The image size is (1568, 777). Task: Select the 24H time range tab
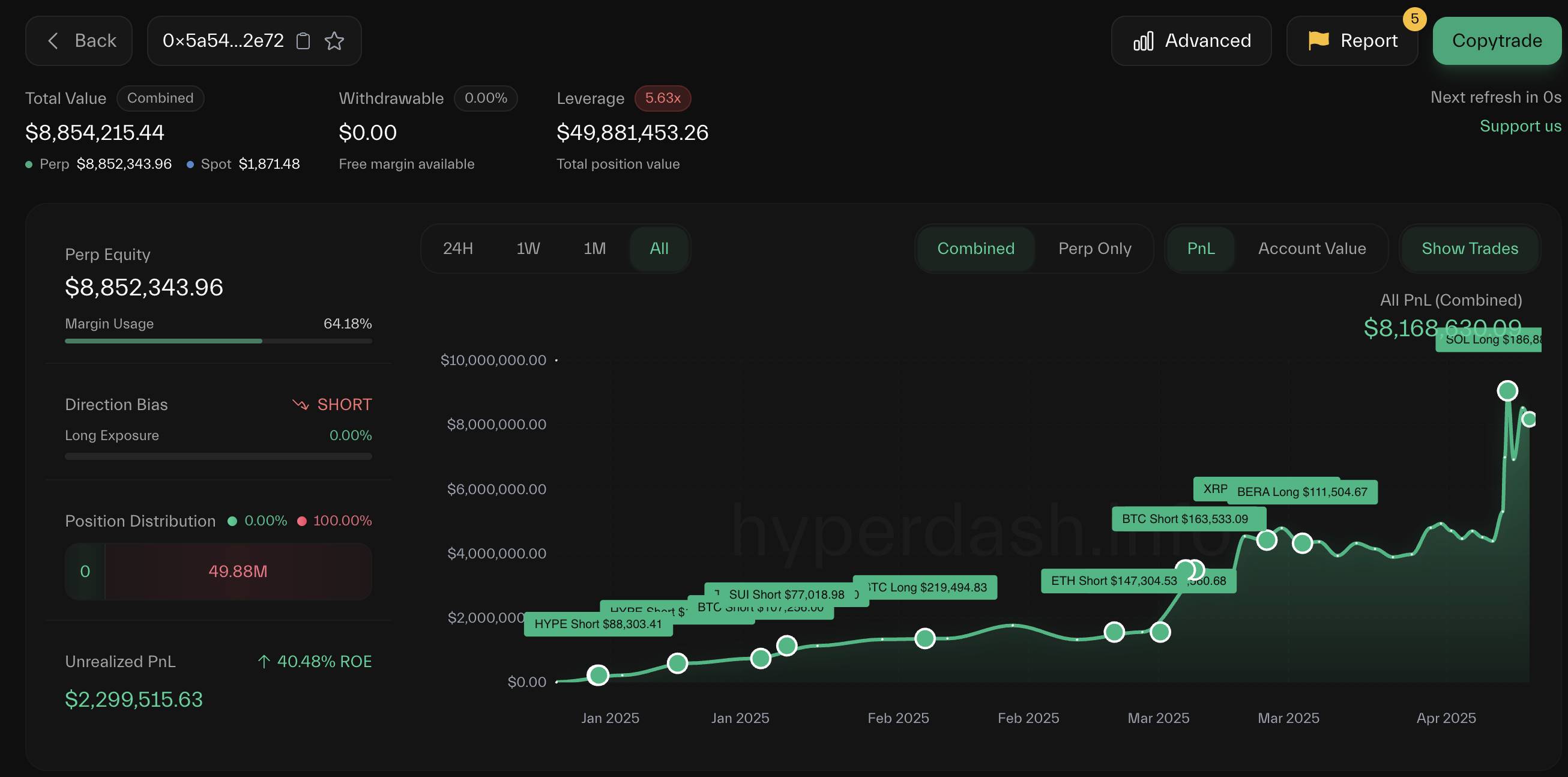[x=458, y=249]
